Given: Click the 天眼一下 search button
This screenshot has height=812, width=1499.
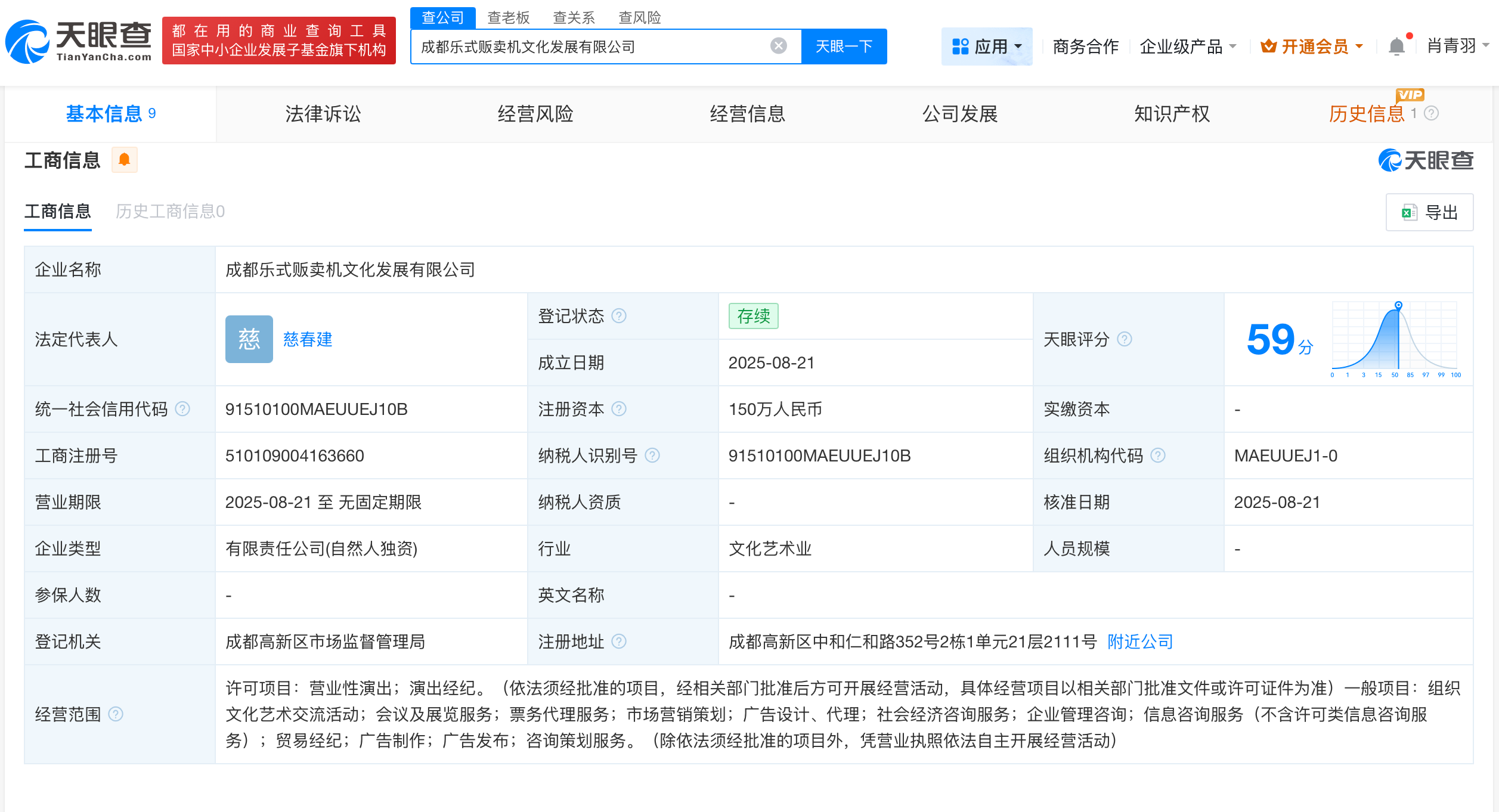Looking at the screenshot, I should coord(844,46).
